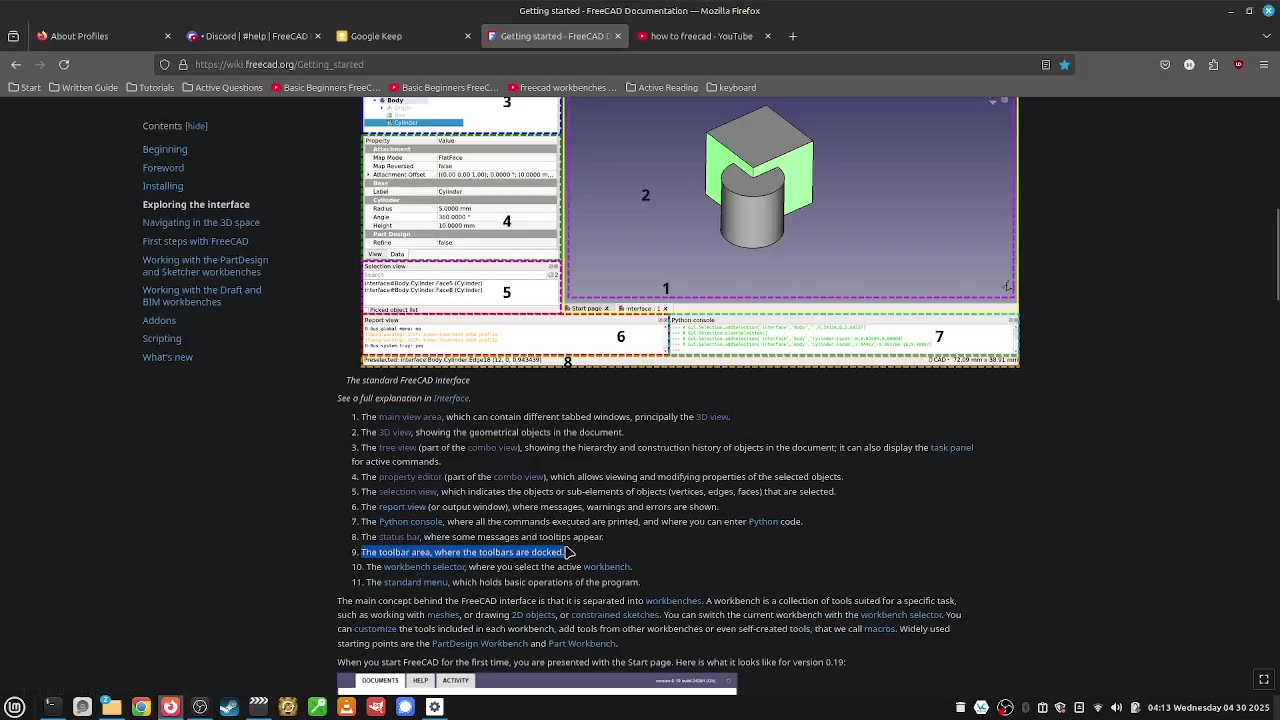Open the Linux Mint start menu

pos(15,707)
